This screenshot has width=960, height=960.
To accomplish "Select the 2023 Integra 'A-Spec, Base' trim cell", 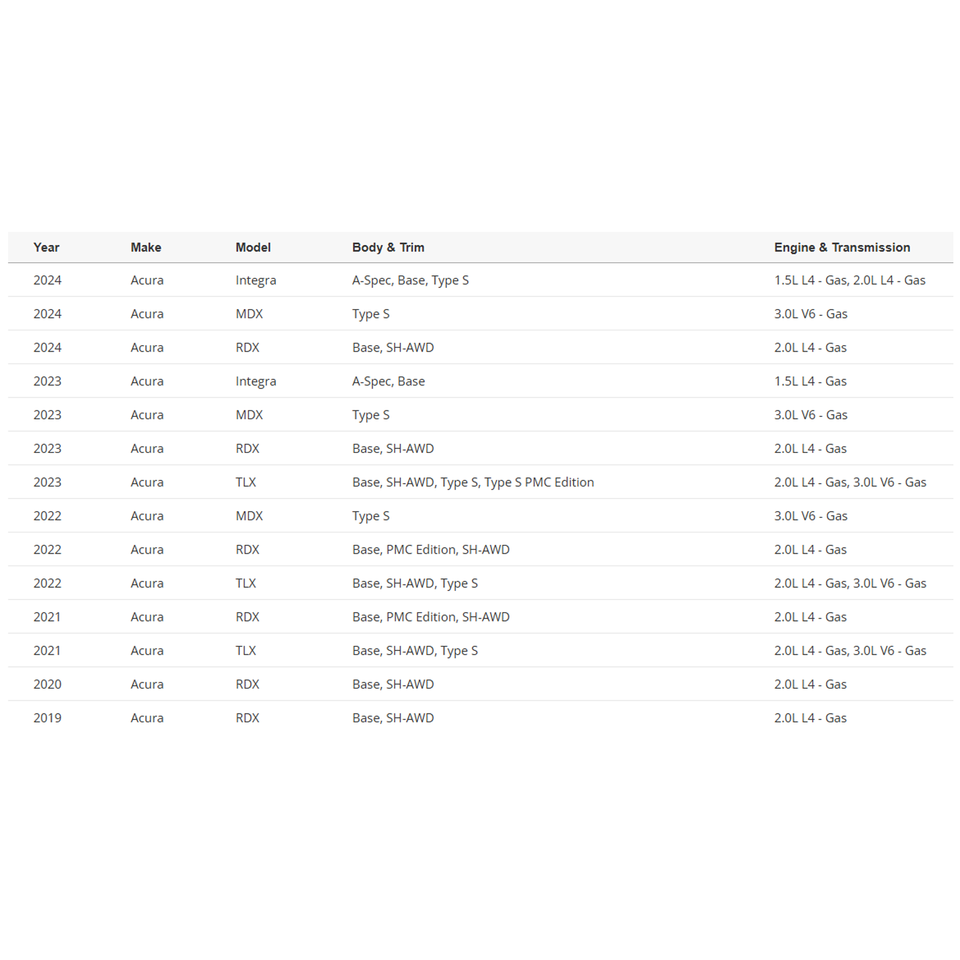I will [388, 381].
